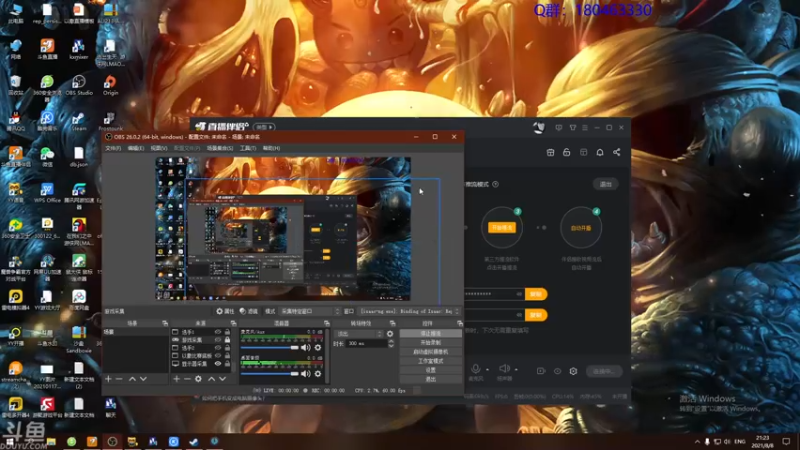The height and width of the screenshot is (450, 800).
Task: Pop out the Scene Transitions dock
Action: (x=392, y=323)
